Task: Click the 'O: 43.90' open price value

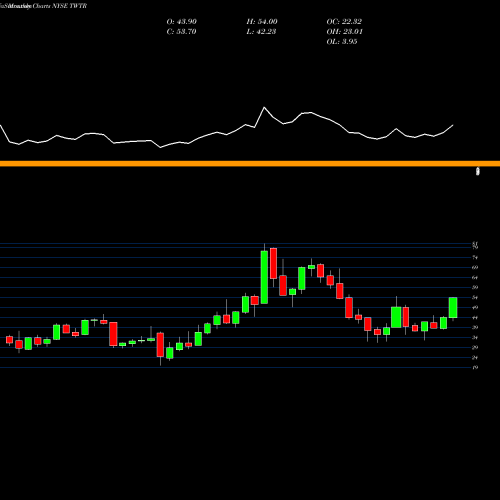Action: 181,22
